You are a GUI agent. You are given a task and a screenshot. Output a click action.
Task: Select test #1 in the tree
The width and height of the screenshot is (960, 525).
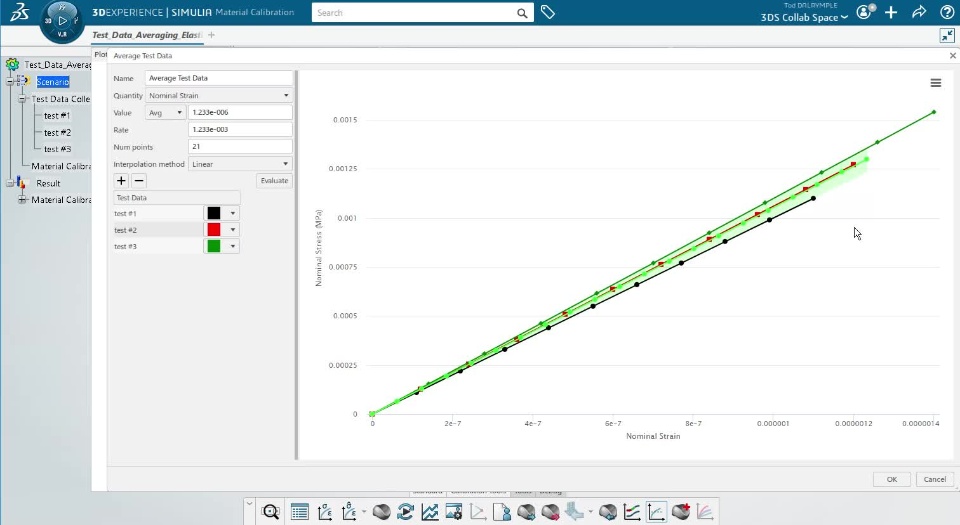[57, 116]
